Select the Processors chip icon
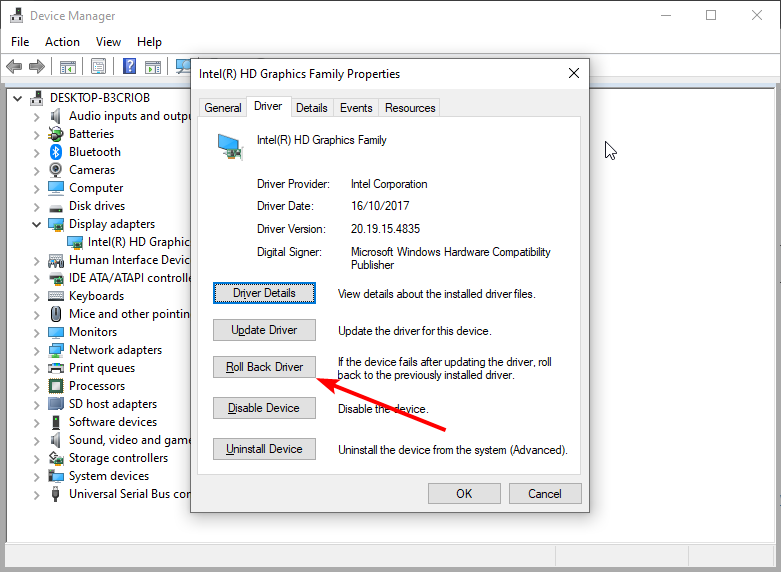Screen dimensions: 781x572 click(x=56, y=386)
